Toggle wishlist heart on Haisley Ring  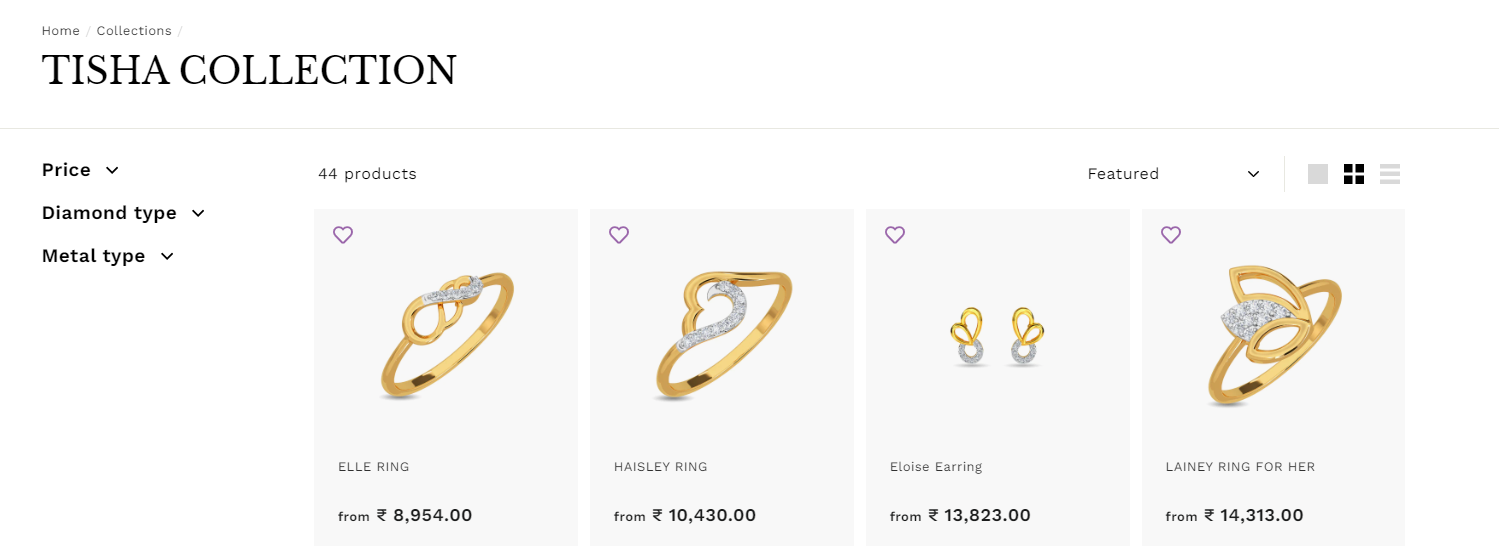(619, 235)
